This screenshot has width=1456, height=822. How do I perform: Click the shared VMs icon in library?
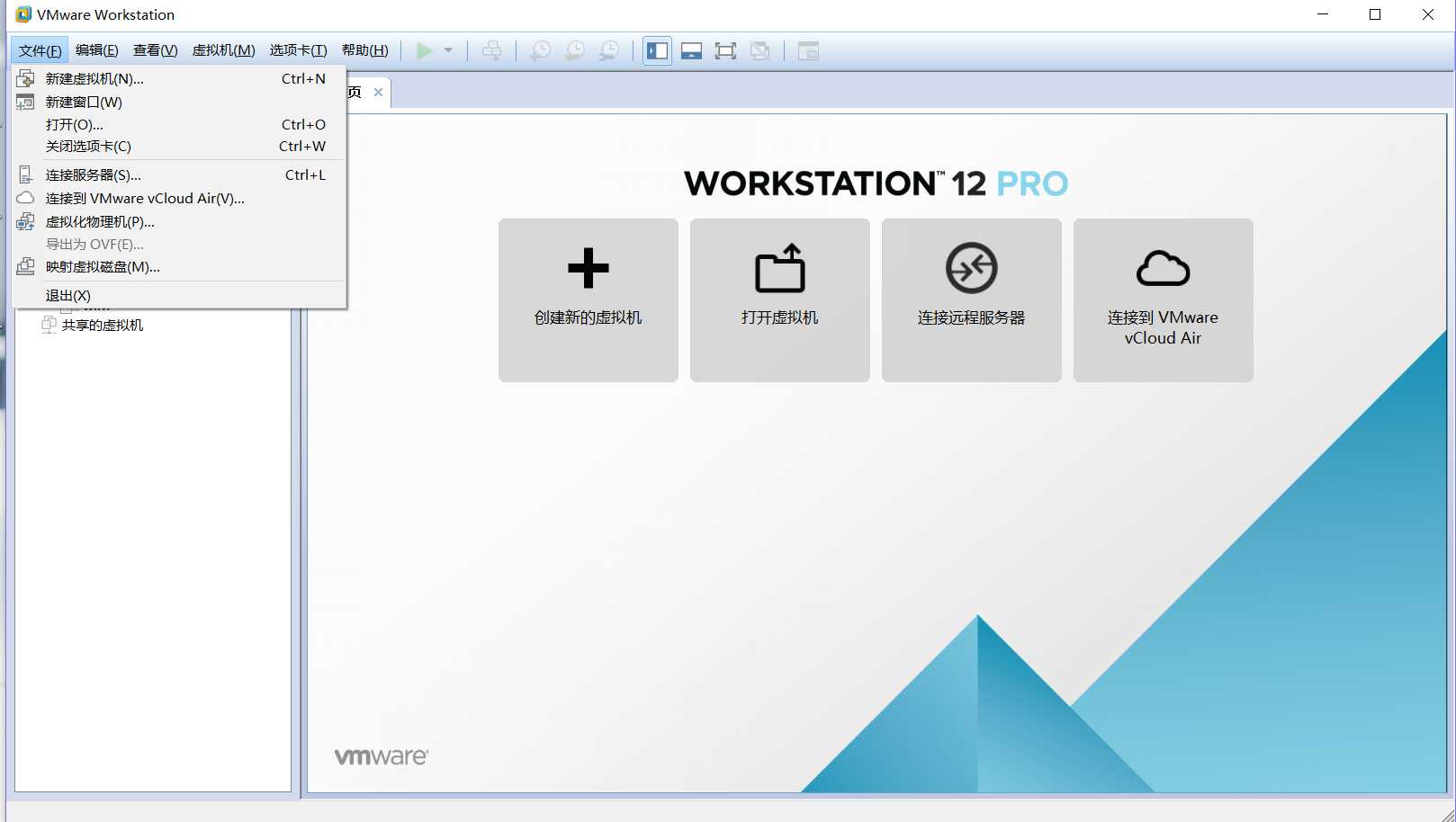pyautogui.click(x=49, y=325)
